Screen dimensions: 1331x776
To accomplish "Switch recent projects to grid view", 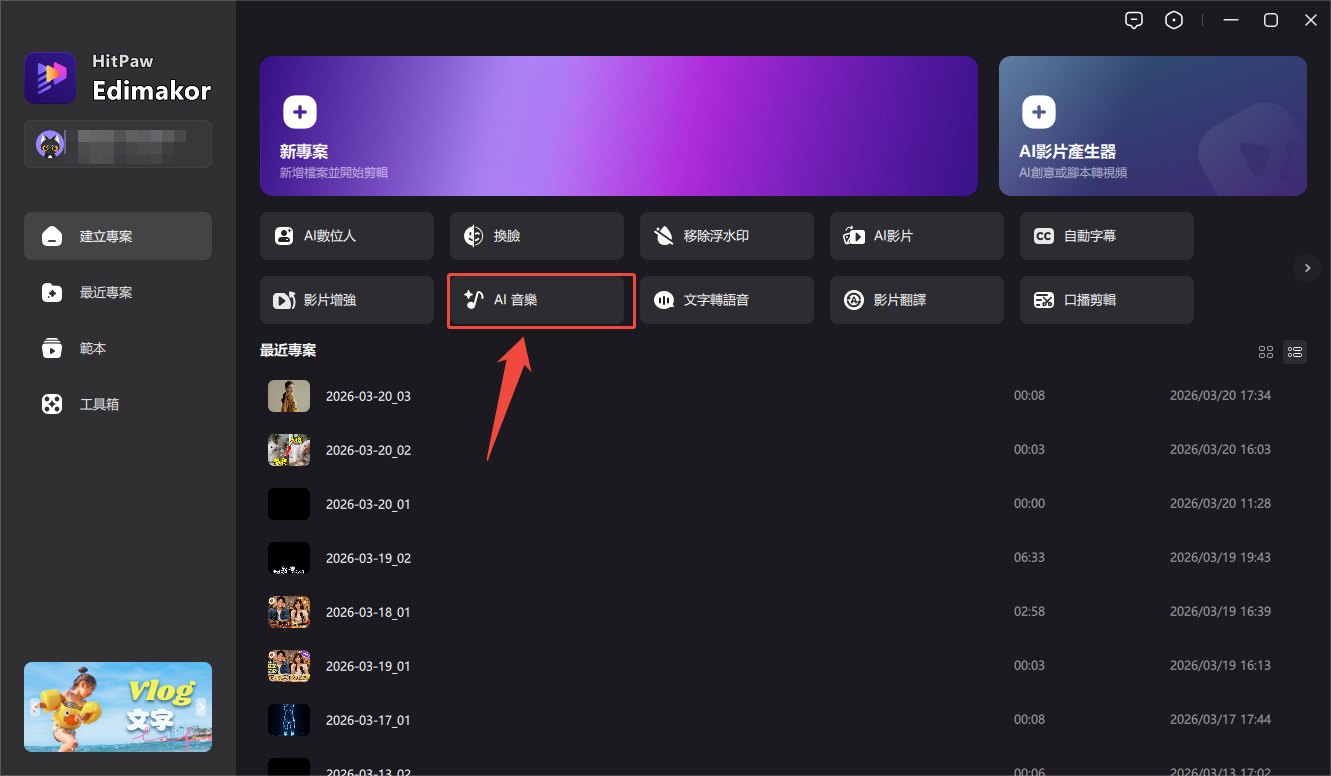I will pyautogui.click(x=1266, y=352).
